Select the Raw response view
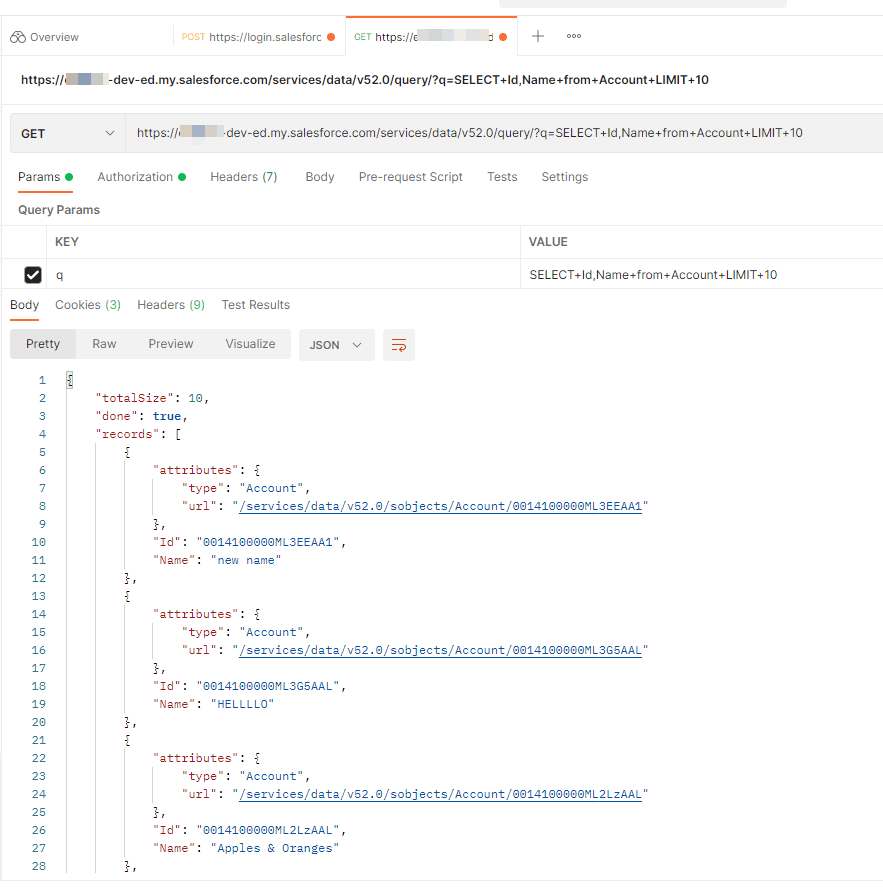Image resolution: width=883 pixels, height=889 pixels. pyautogui.click(x=104, y=344)
